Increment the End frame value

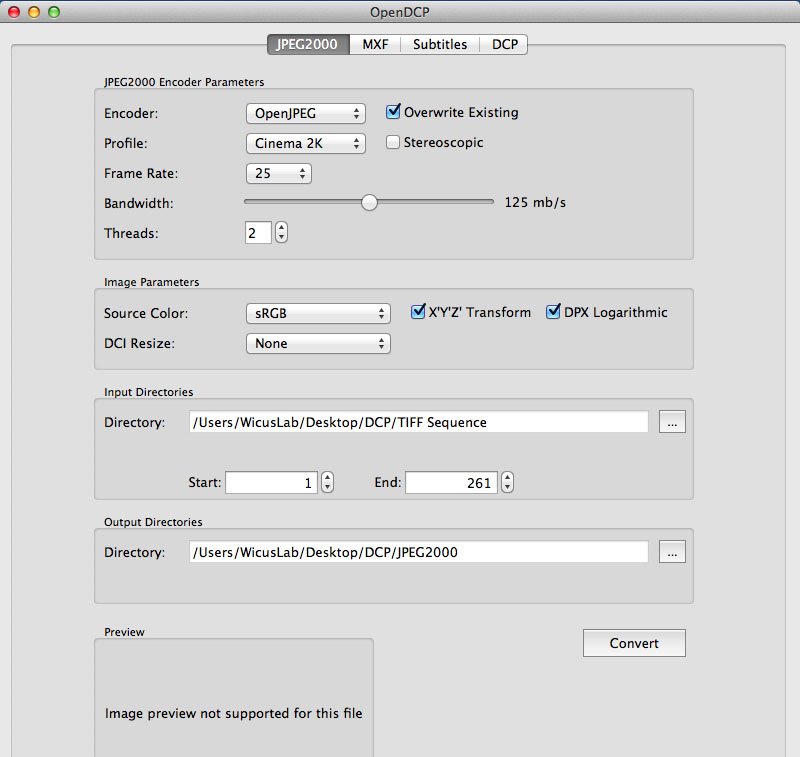point(507,477)
